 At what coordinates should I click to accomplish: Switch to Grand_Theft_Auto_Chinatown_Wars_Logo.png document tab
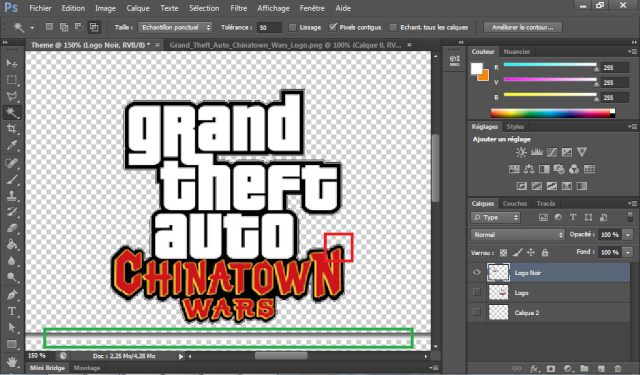pos(286,45)
